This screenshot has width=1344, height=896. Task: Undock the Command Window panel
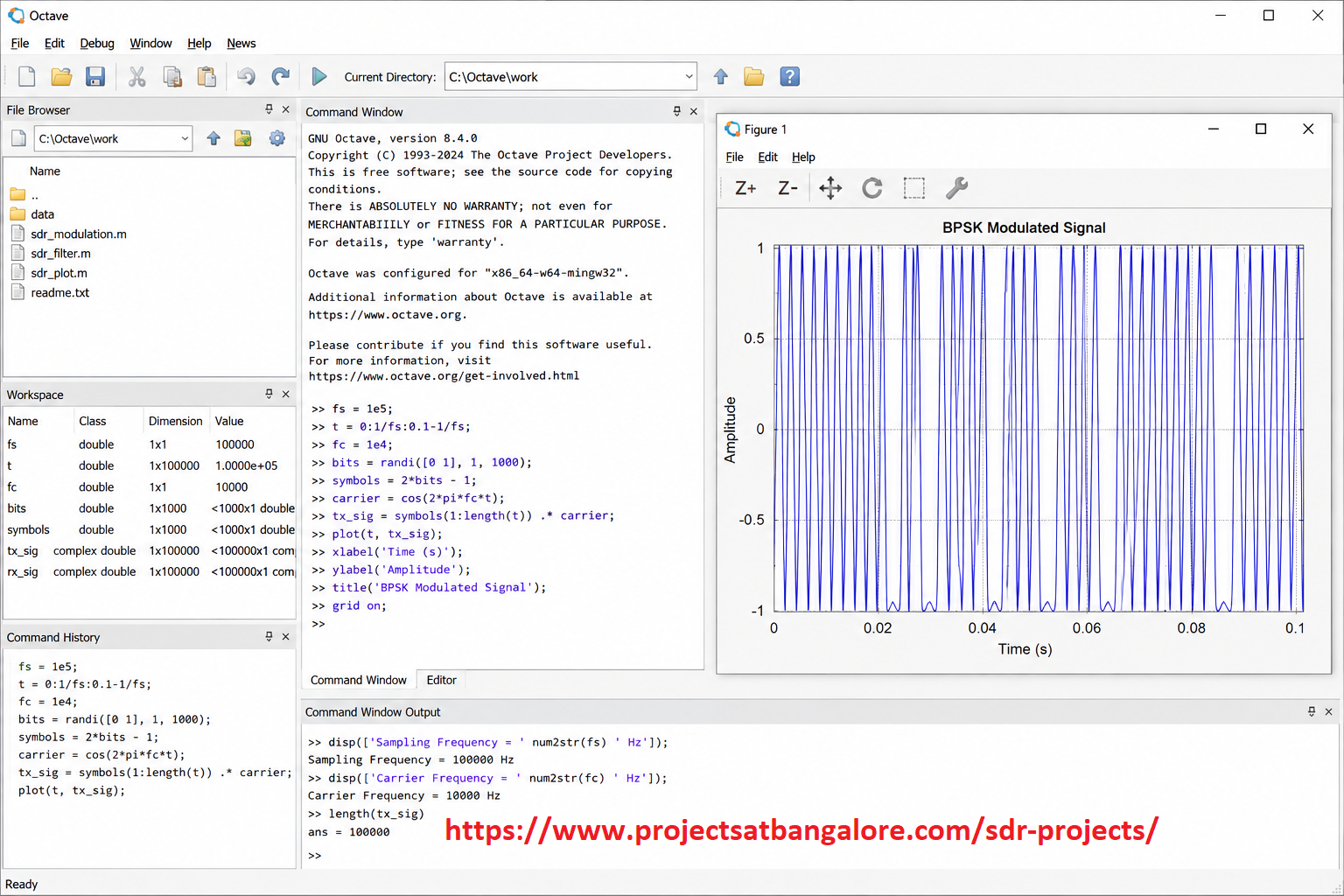676,111
